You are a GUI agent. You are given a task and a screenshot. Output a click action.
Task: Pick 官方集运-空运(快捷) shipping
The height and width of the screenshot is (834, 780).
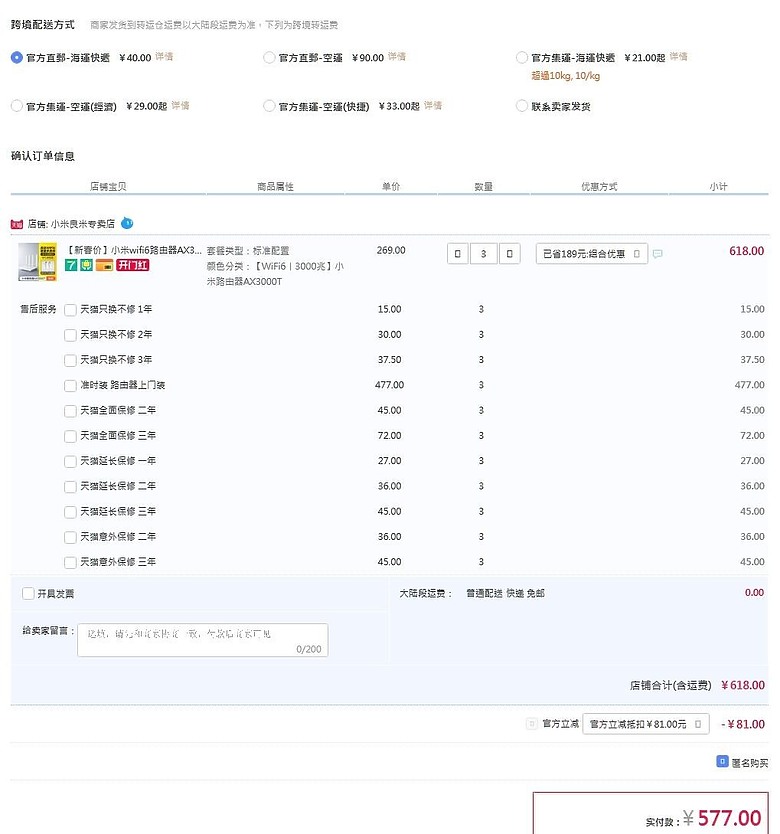point(269,106)
